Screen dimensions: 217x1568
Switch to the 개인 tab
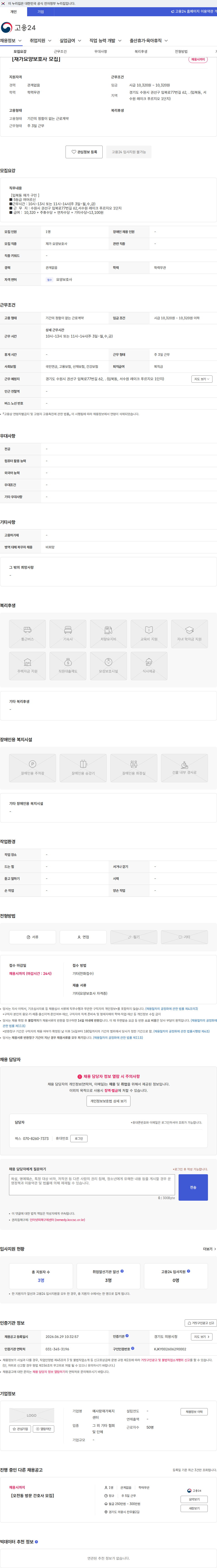pyautogui.click(x=13, y=12)
